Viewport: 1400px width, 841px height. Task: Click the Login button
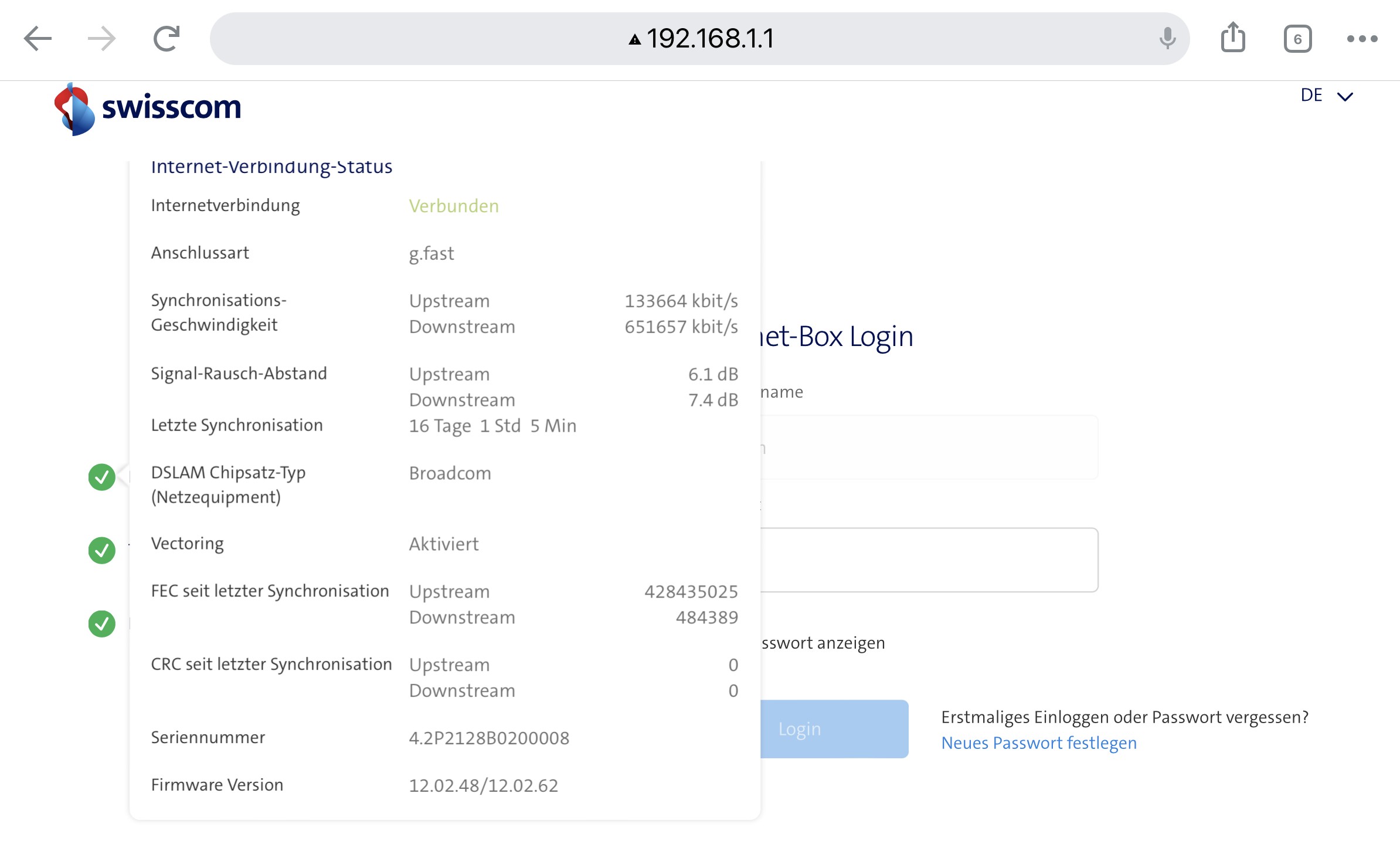pyautogui.click(x=834, y=729)
